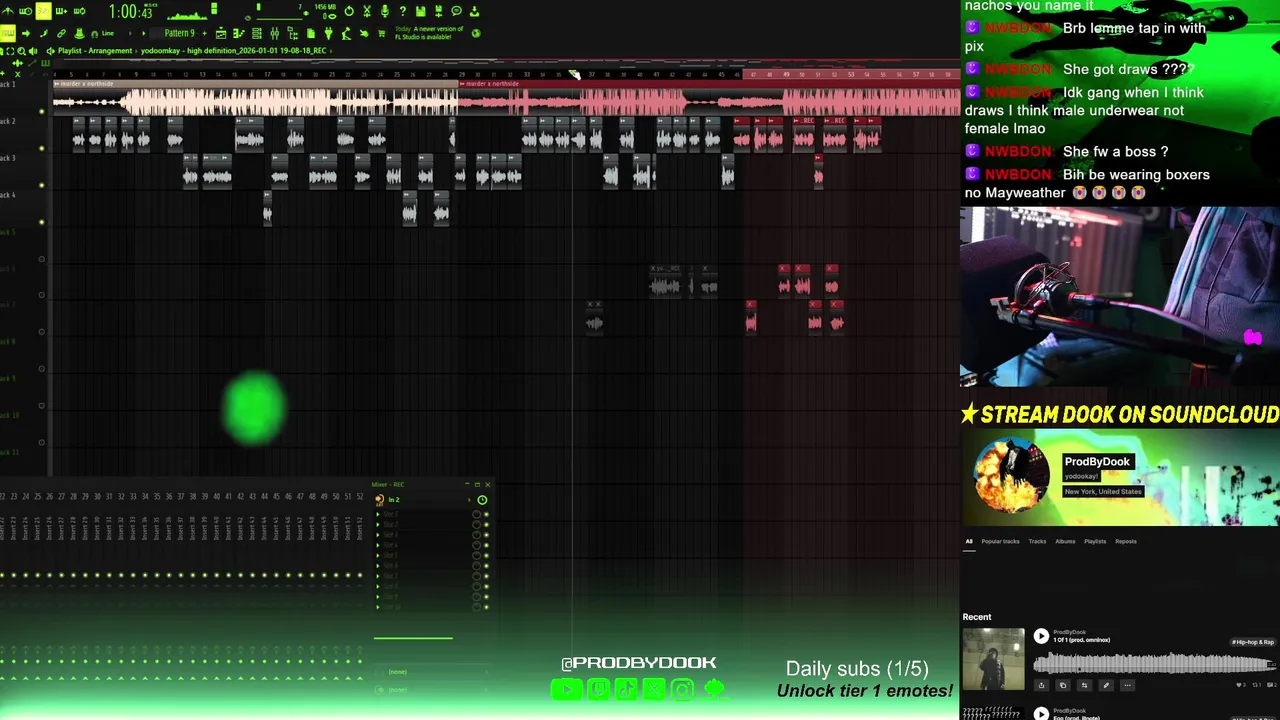Toggle mute on playlist Track 3

[41, 185]
